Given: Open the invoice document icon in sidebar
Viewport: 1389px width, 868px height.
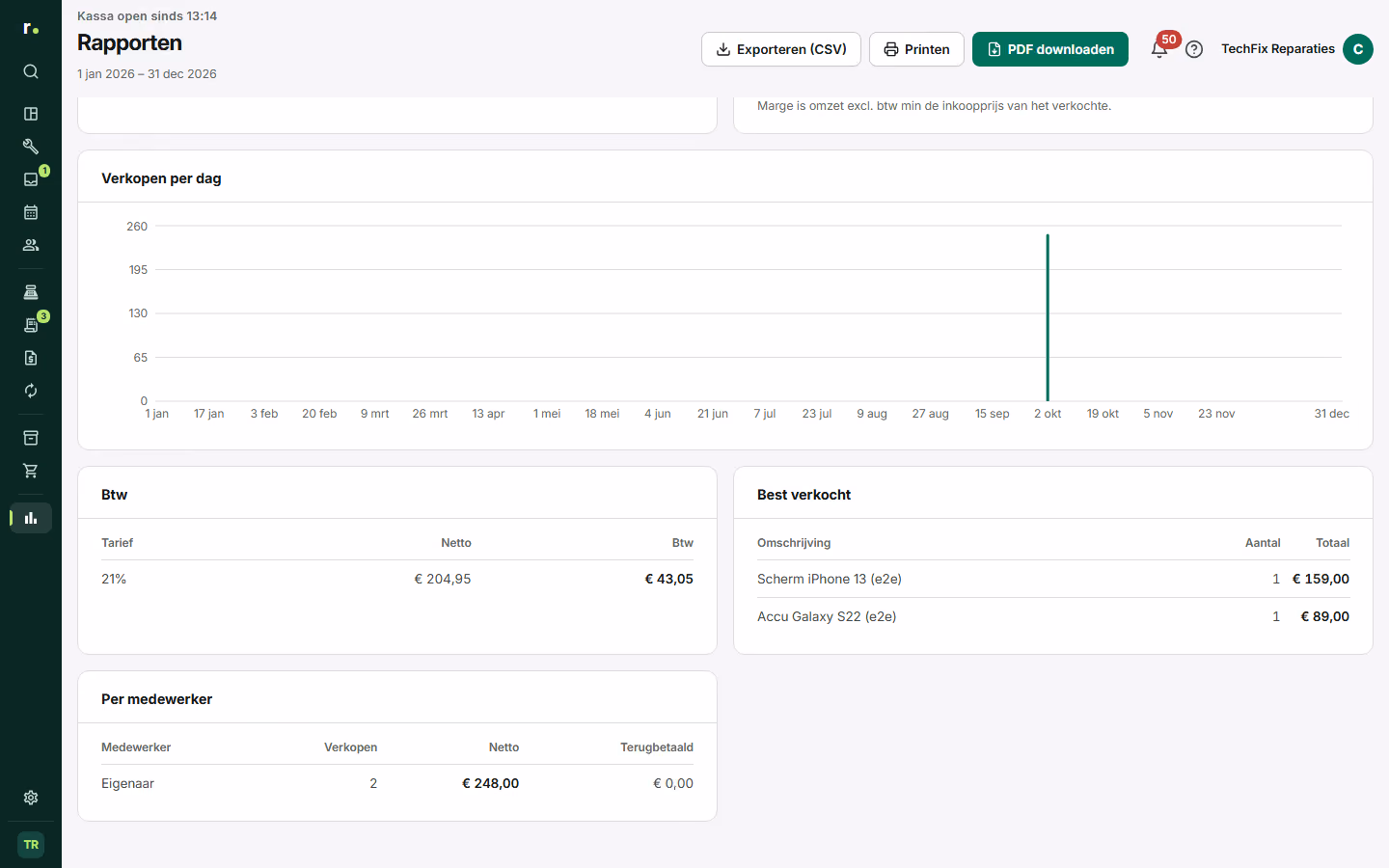Looking at the screenshot, I should [31, 358].
